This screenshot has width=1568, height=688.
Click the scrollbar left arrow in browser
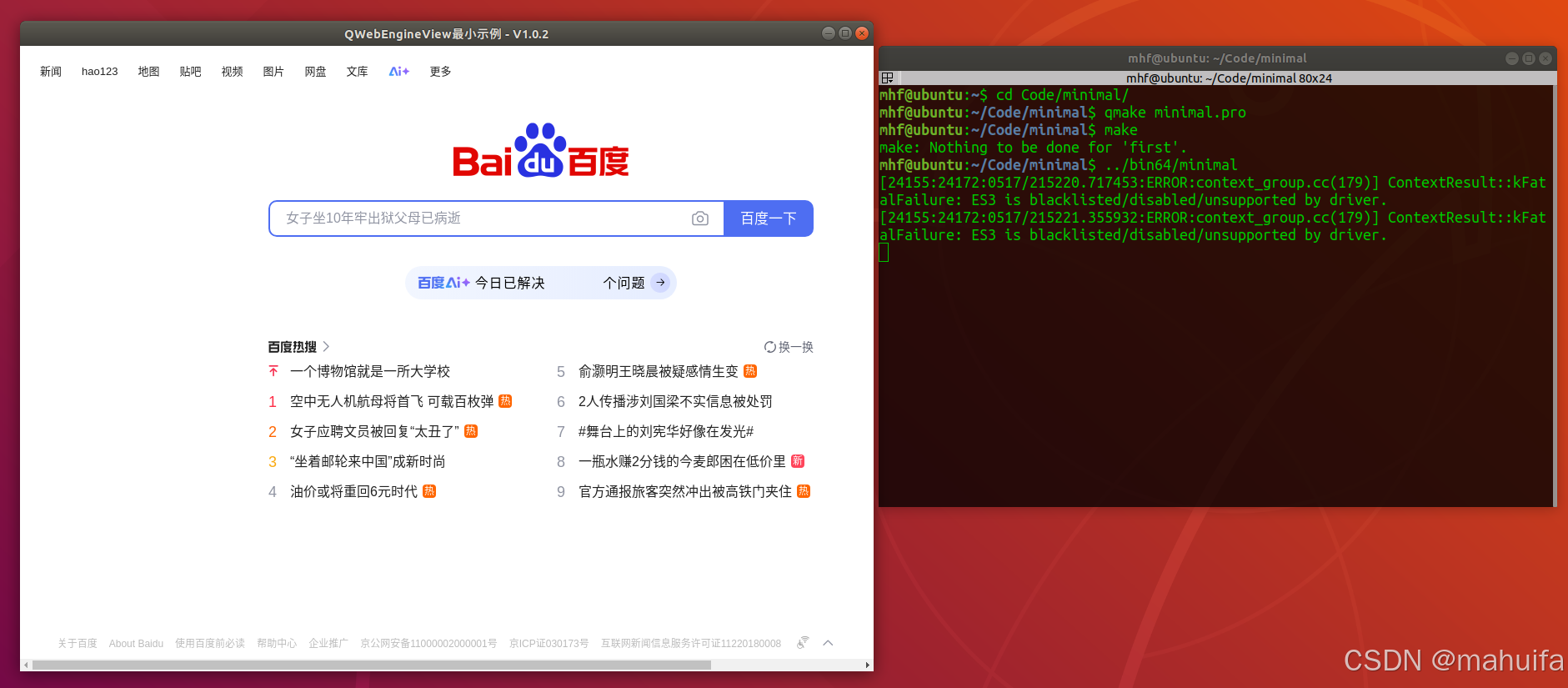point(26,665)
